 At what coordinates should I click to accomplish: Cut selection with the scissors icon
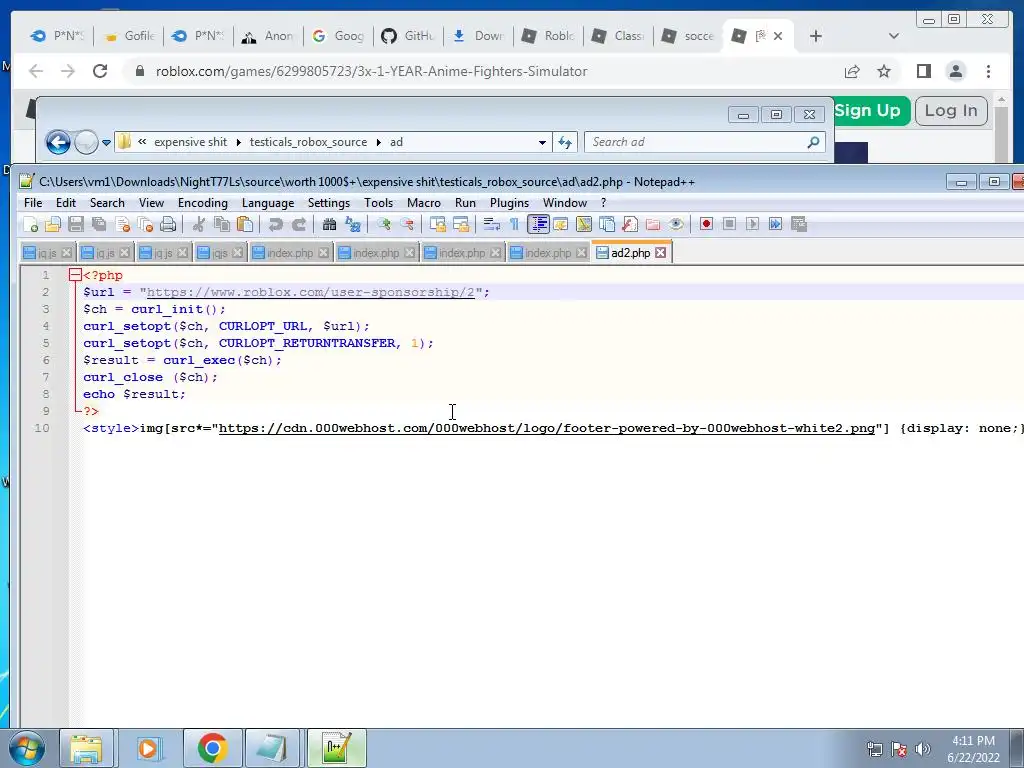(199, 225)
